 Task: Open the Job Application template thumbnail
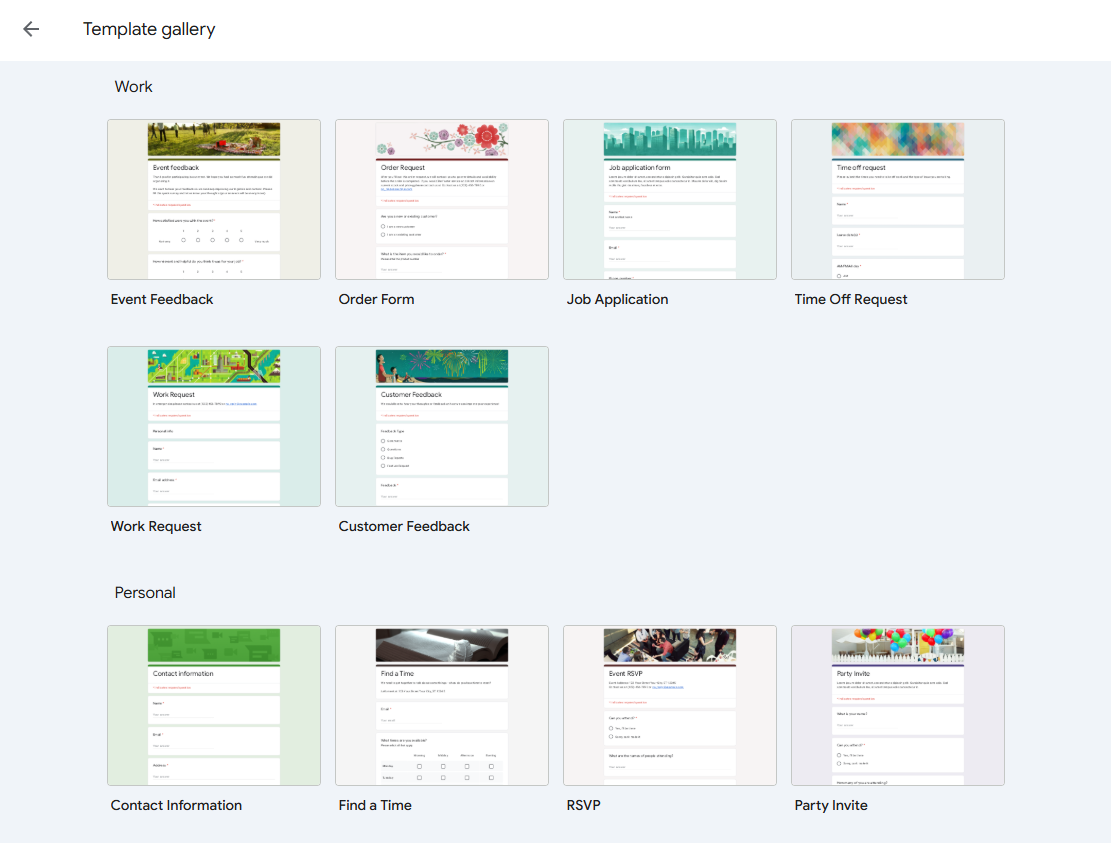click(670, 199)
